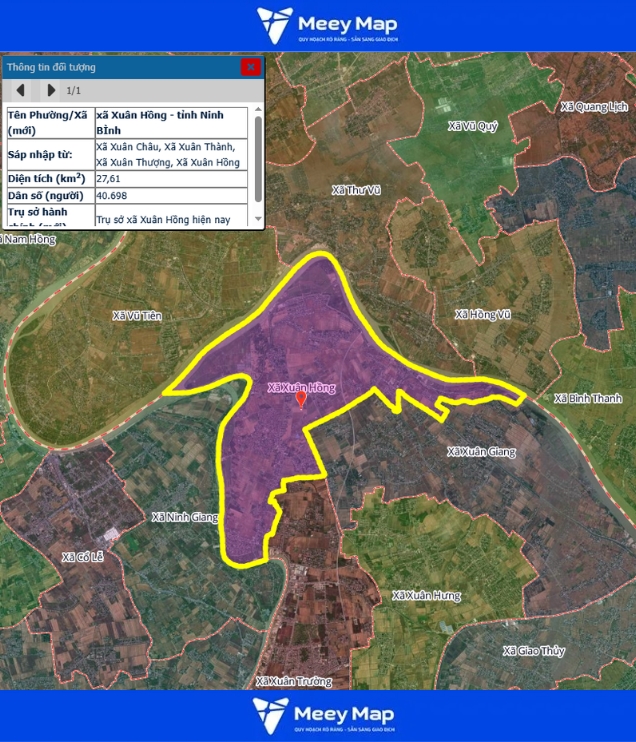Click the Thông tin đối tượng title bar

(120, 67)
